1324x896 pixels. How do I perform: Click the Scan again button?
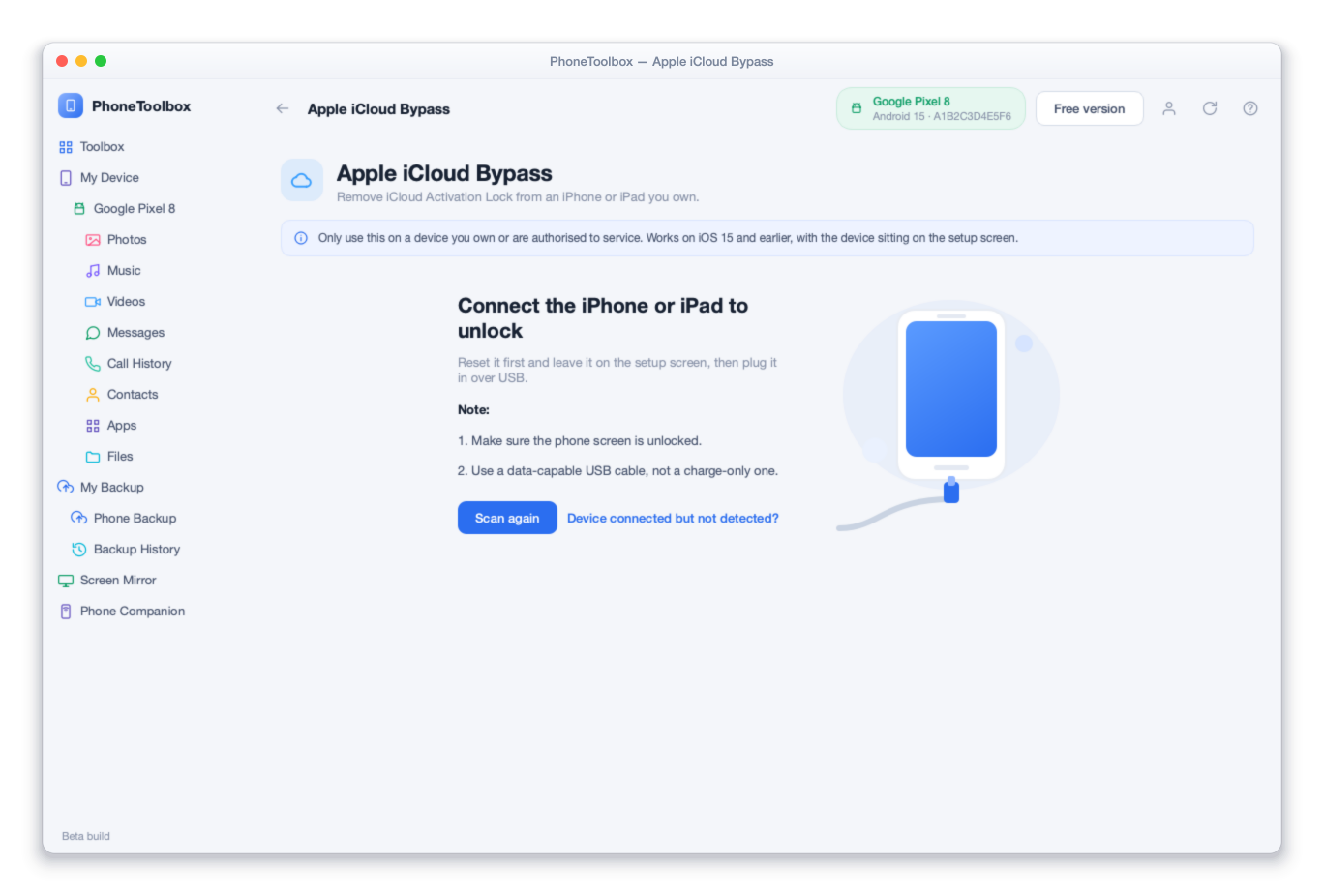pos(507,518)
